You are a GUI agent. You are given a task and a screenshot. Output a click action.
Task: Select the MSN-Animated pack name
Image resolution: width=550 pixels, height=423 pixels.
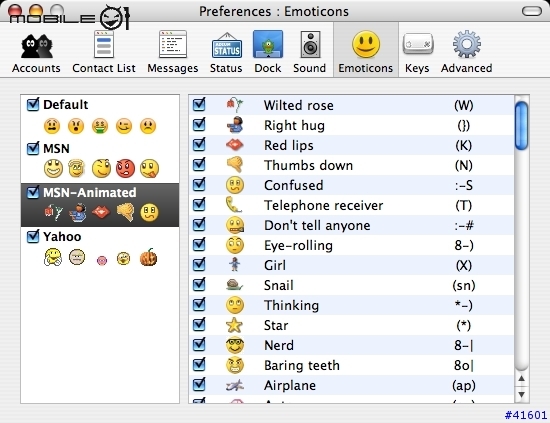(89, 193)
